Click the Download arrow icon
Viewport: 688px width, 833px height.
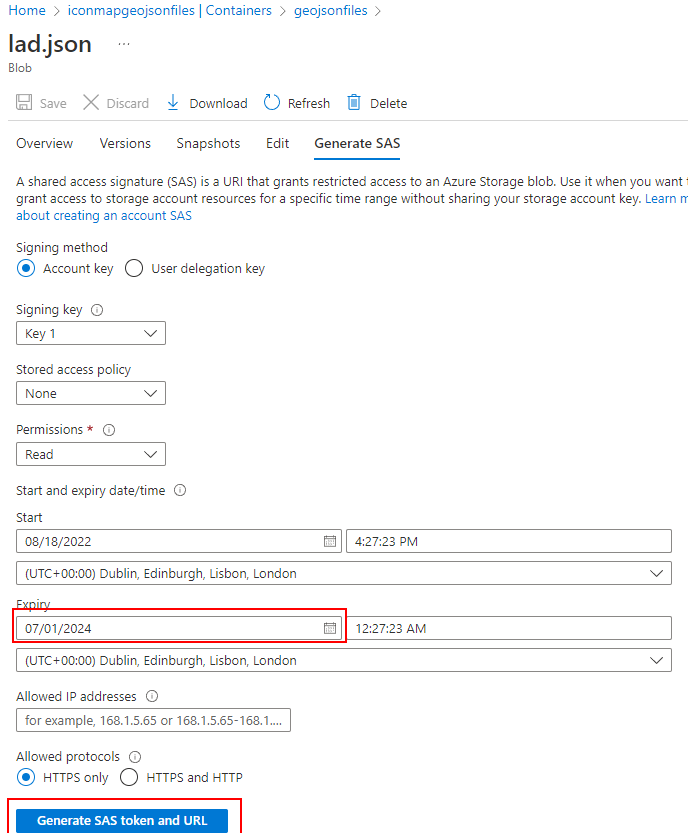pyautogui.click(x=173, y=102)
